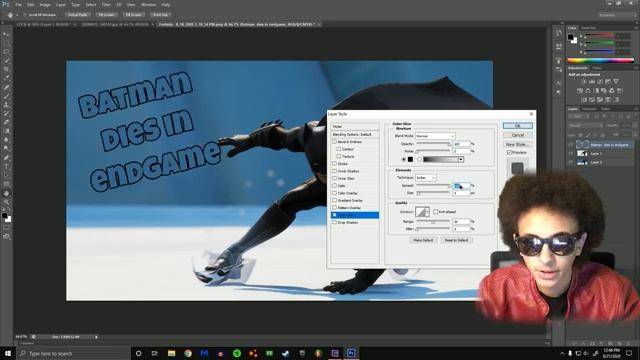
Task: Select the Brush tool
Action: [6, 96]
